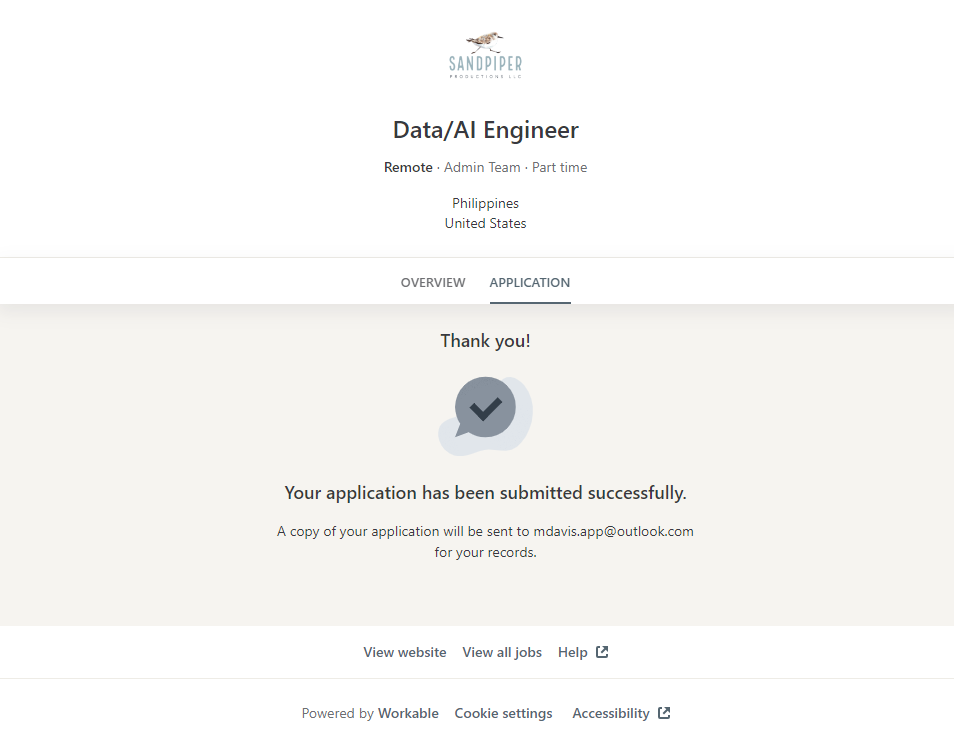Open the Help link in the footer
The image size is (954, 747).
tap(572, 652)
